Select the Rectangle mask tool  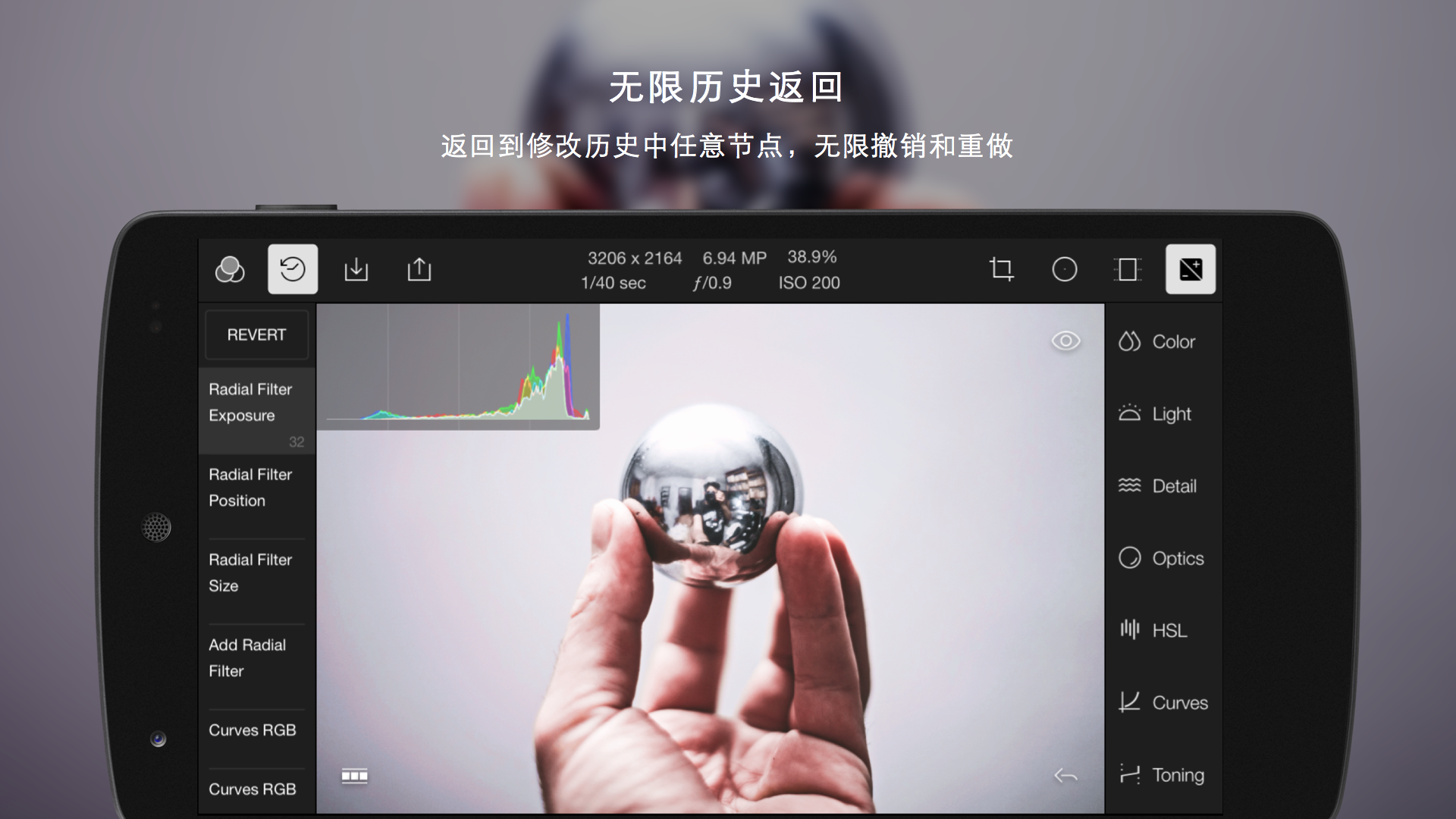tap(1128, 269)
